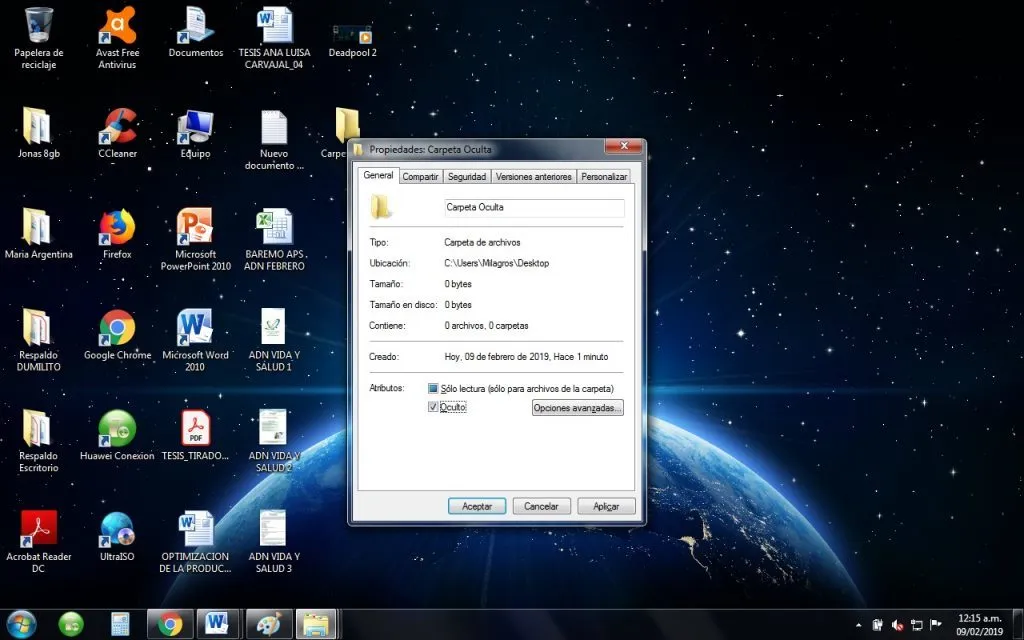Launch CCleaner from the desktop

pyautogui.click(x=117, y=125)
